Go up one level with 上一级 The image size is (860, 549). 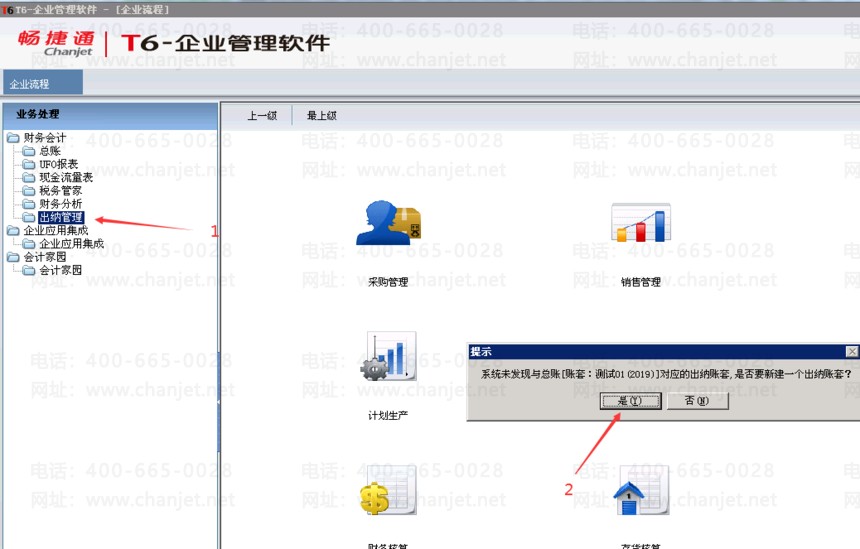(262, 116)
